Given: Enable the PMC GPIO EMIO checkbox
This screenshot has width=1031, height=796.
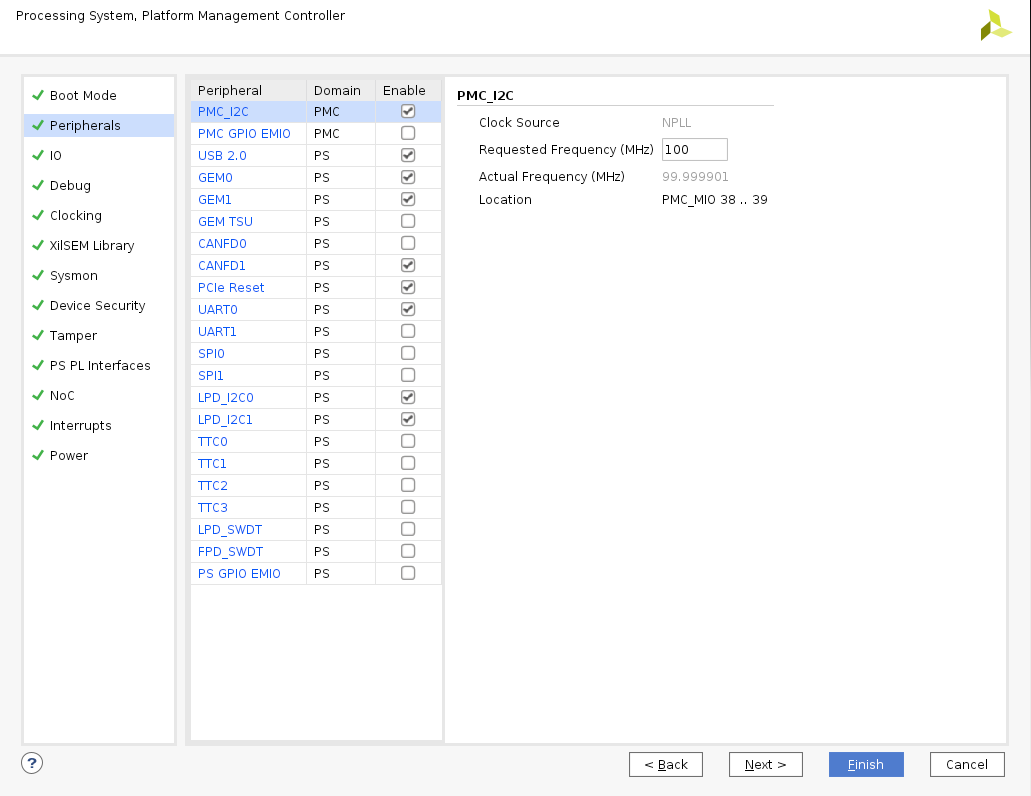Looking at the screenshot, I should [408, 133].
